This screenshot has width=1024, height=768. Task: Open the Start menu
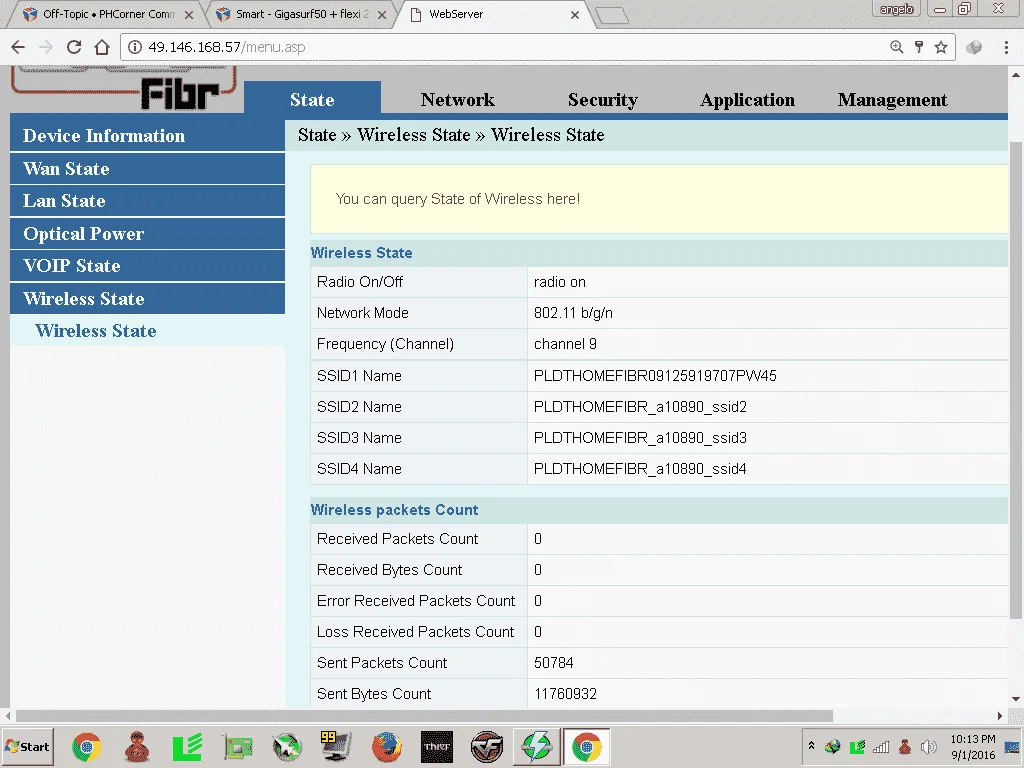[27, 746]
